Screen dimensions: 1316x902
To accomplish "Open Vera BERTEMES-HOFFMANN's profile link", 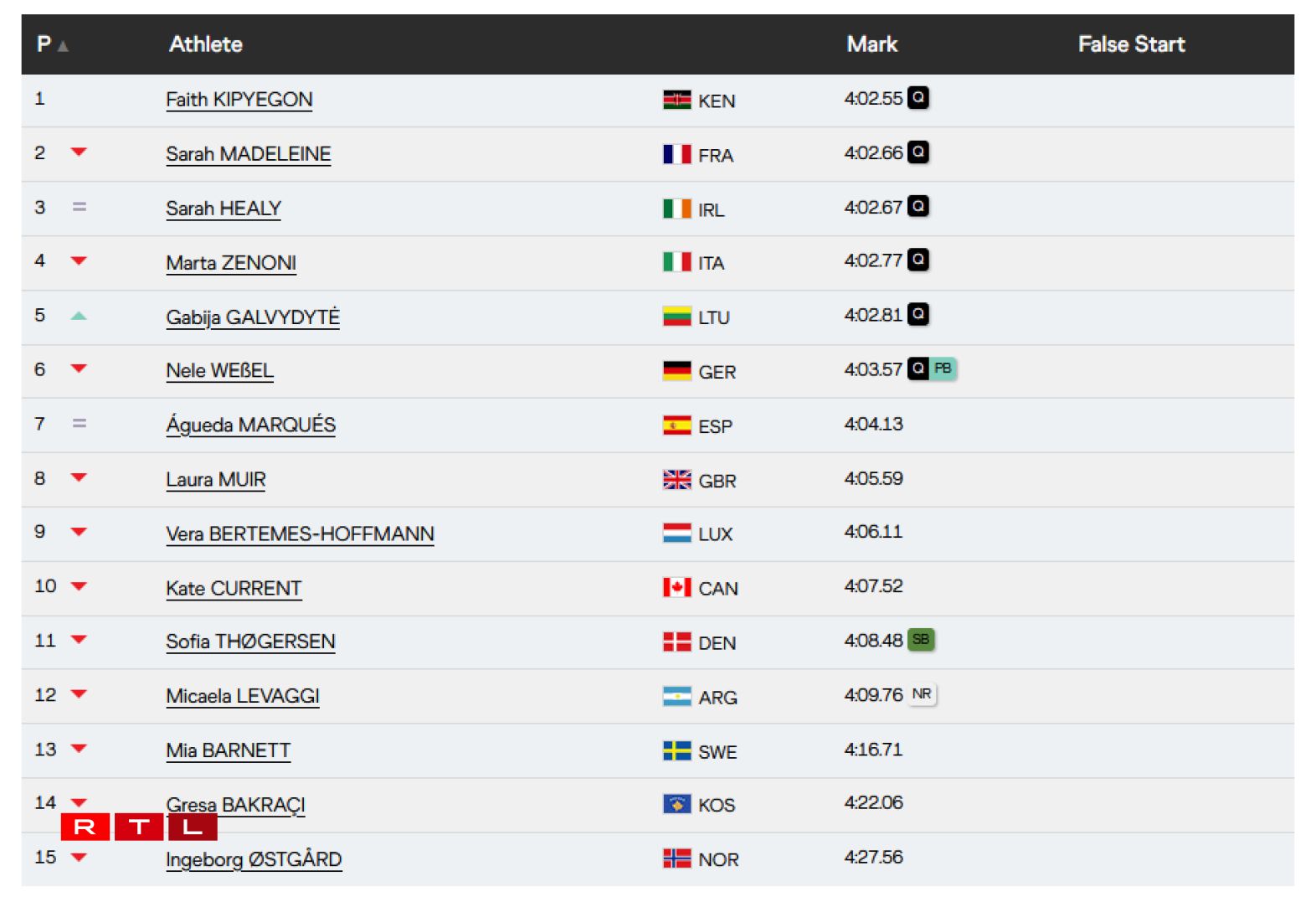I will (300, 534).
